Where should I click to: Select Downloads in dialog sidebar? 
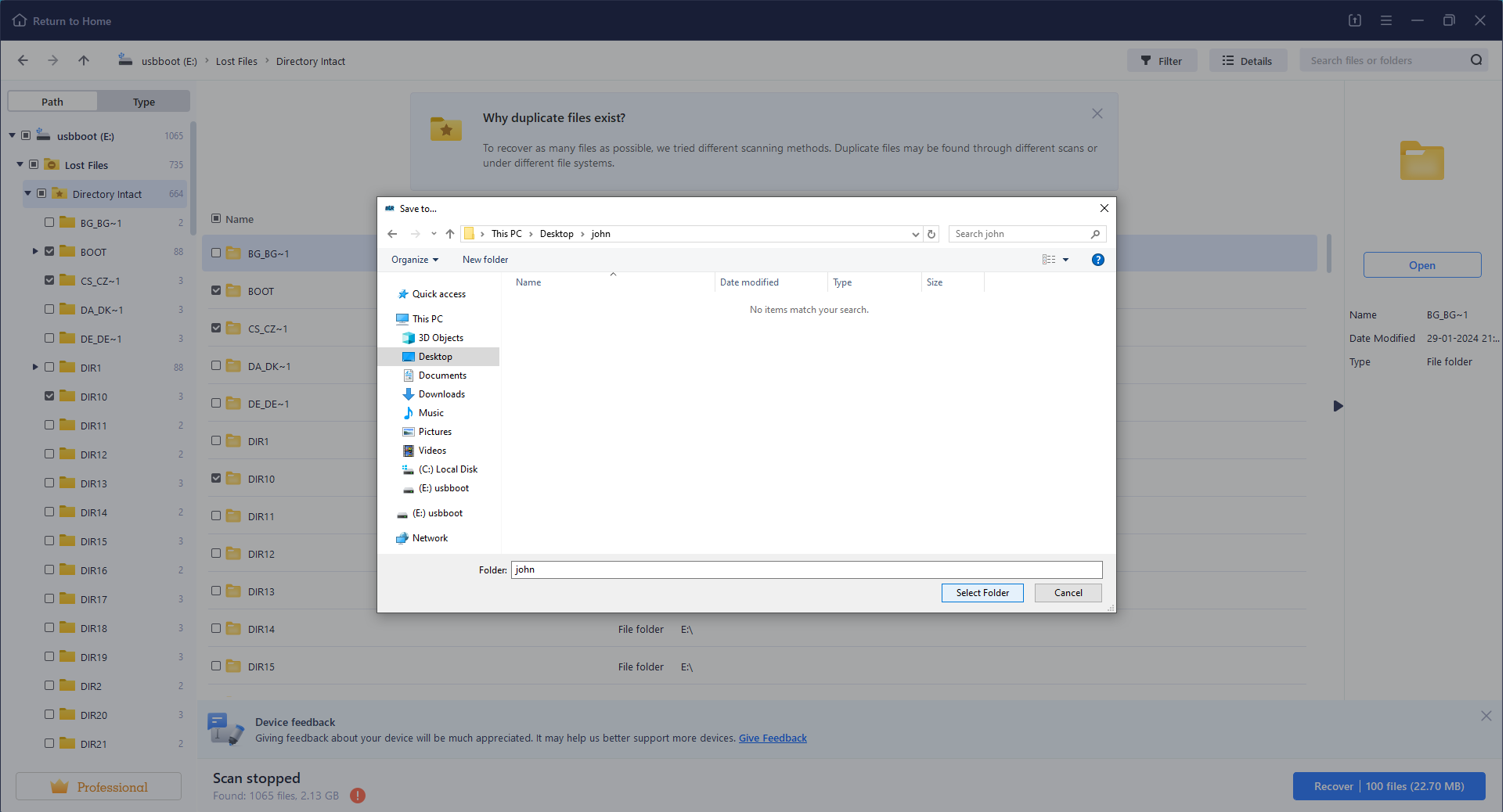(x=441, y=394)
